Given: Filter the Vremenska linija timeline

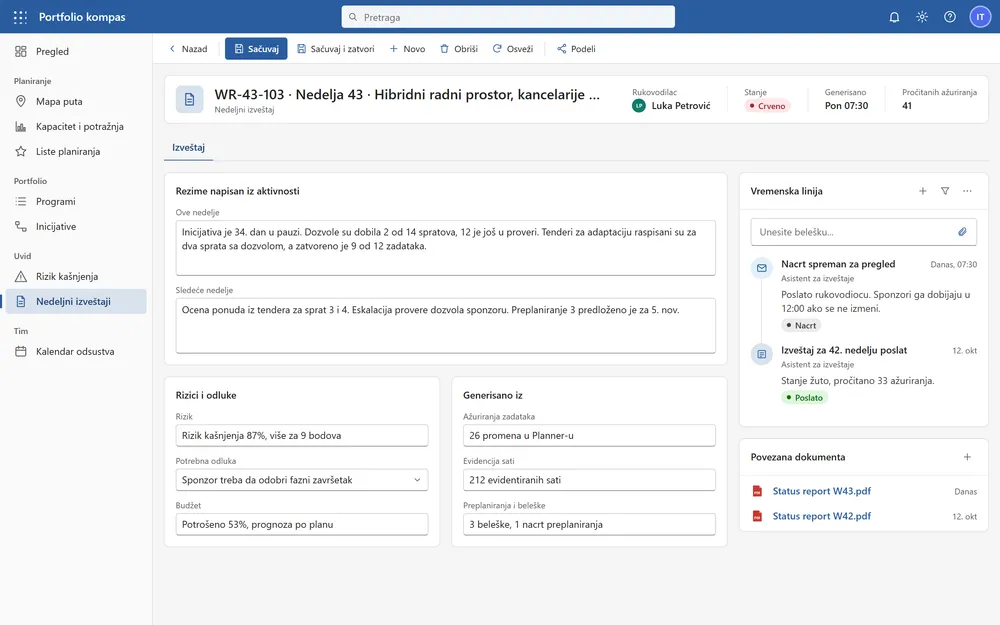Looking at the screenshot, I should point(945,191).
